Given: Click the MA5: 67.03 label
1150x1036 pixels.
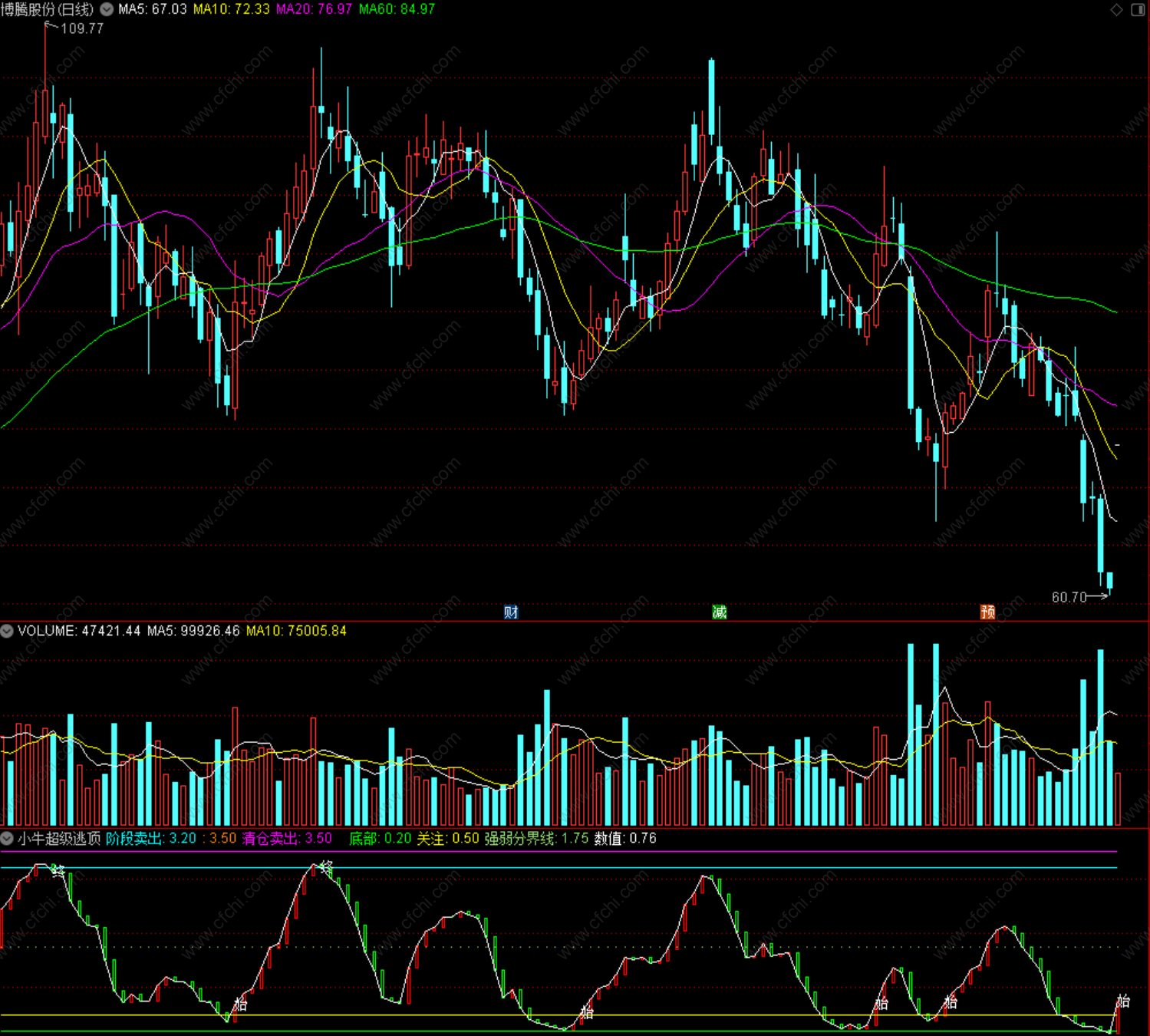Looking at the screenshot, I should [153, 9].
